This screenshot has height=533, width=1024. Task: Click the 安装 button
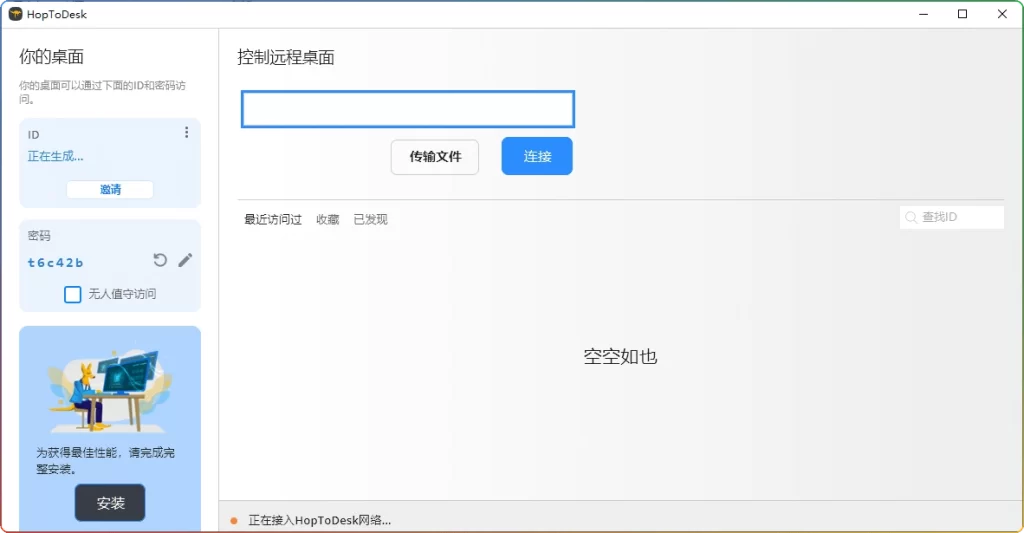click(110, 502)
